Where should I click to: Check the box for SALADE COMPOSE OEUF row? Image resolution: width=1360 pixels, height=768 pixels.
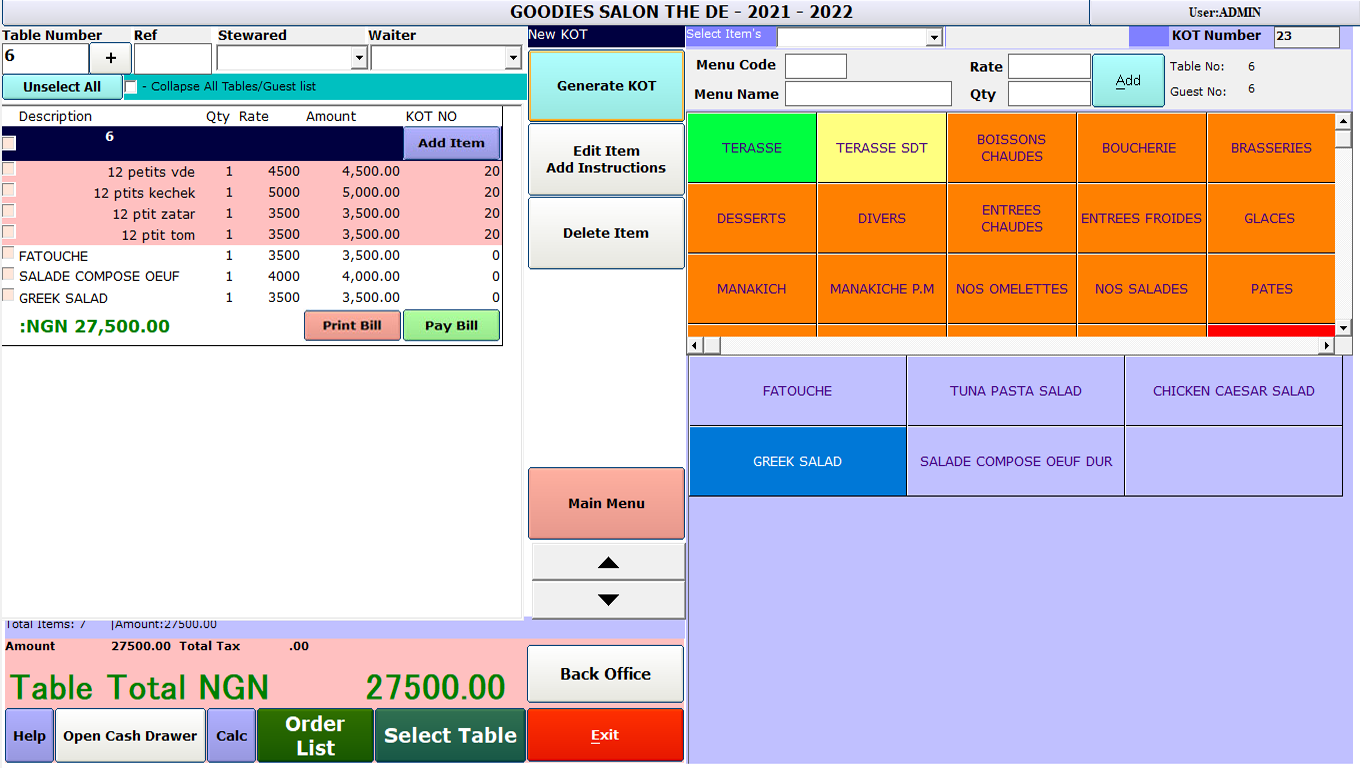point(9,275)
